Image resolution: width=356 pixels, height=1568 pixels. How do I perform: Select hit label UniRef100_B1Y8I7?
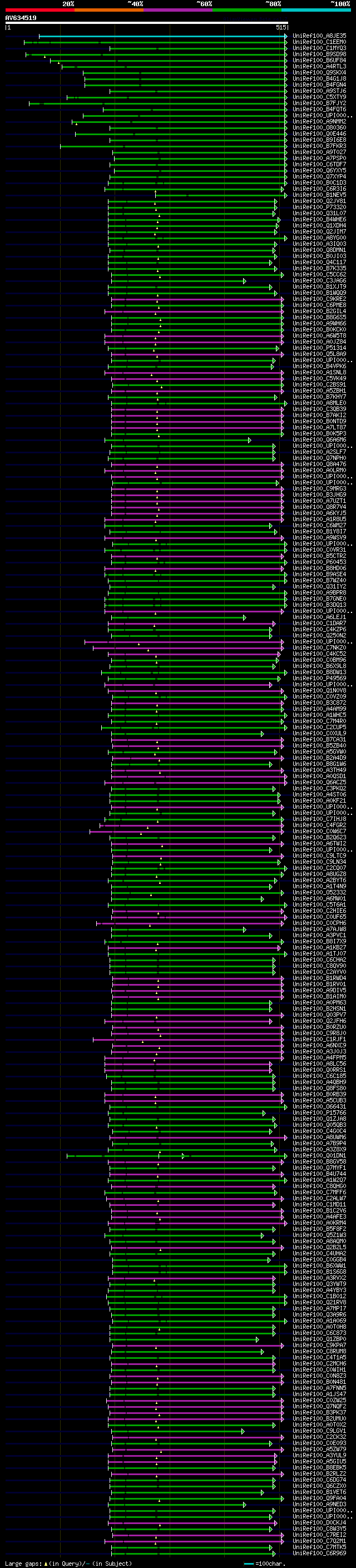pos(319,531)
